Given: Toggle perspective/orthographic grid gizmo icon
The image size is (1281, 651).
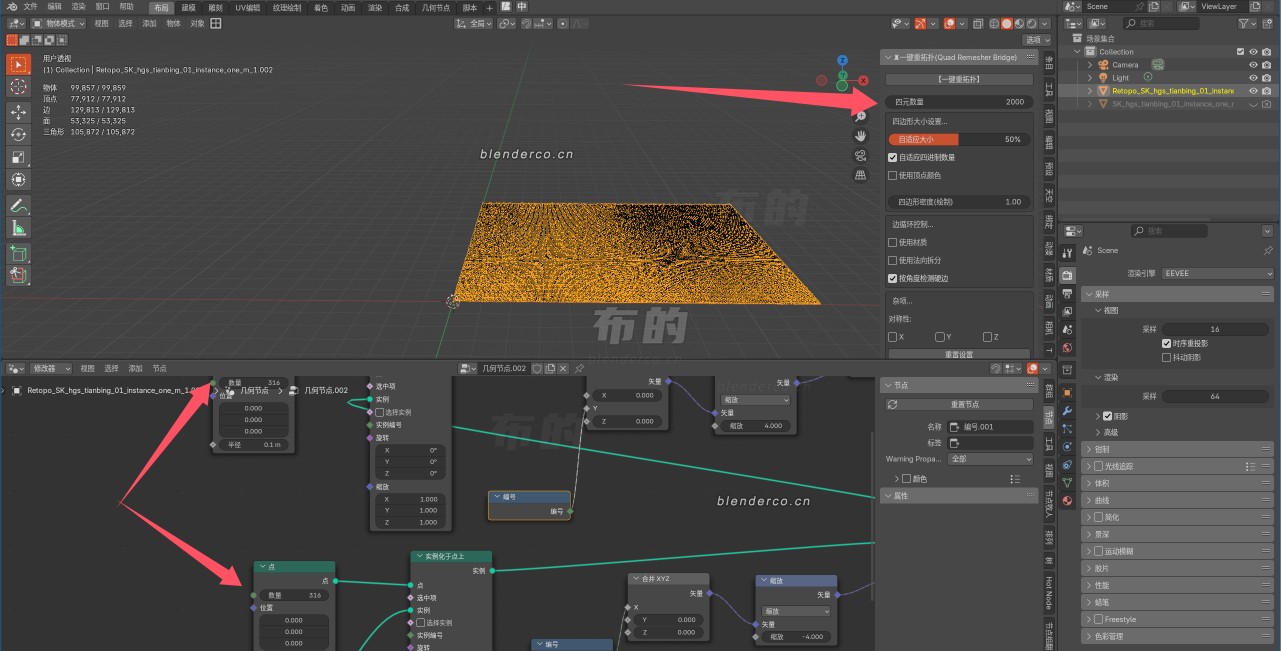Looking at the screenshot, I should click(860, 175).
